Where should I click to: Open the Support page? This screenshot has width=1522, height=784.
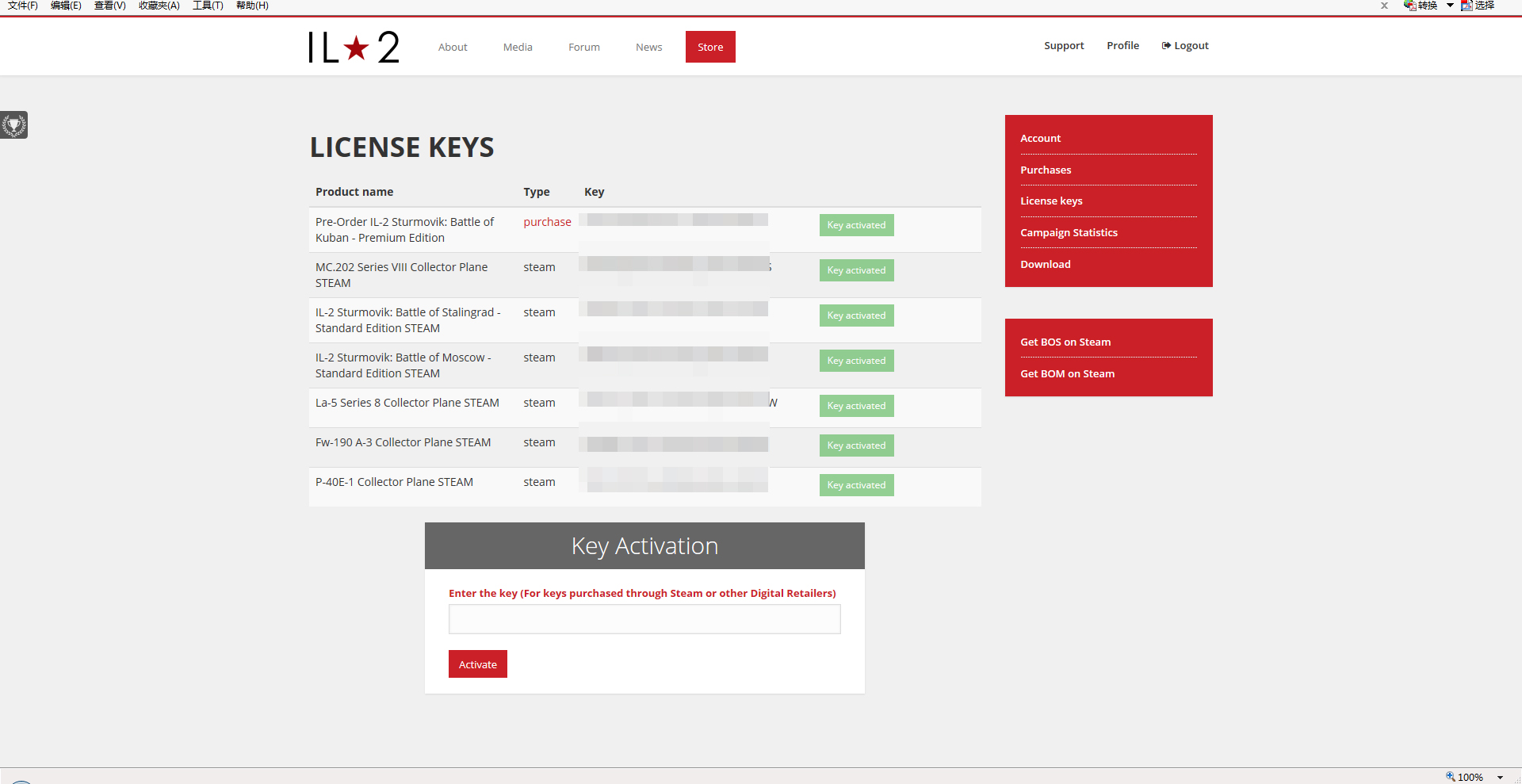1064,45
